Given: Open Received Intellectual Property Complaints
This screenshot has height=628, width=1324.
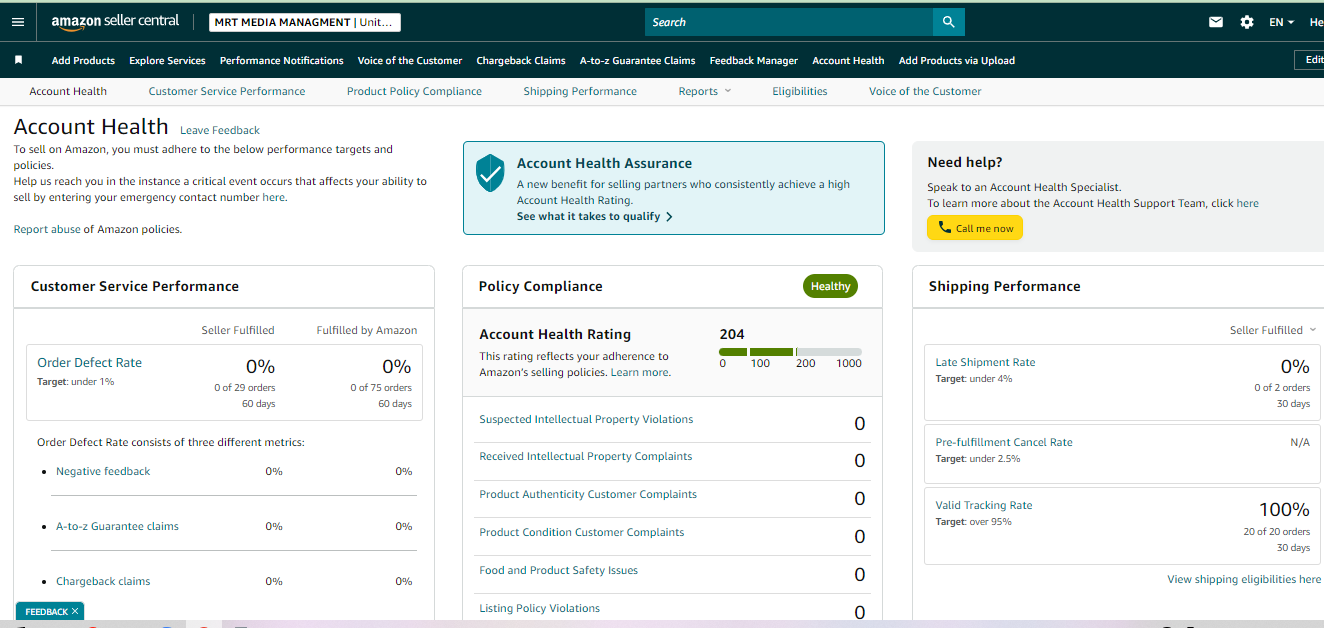Looking at the screenshot, I should click(x=585, y=456).
